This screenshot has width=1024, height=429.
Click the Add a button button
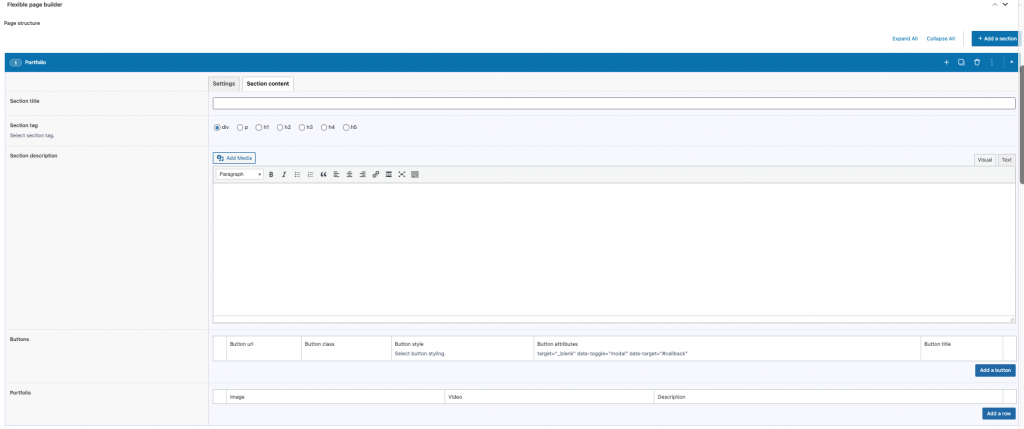(x=995, y=371)
